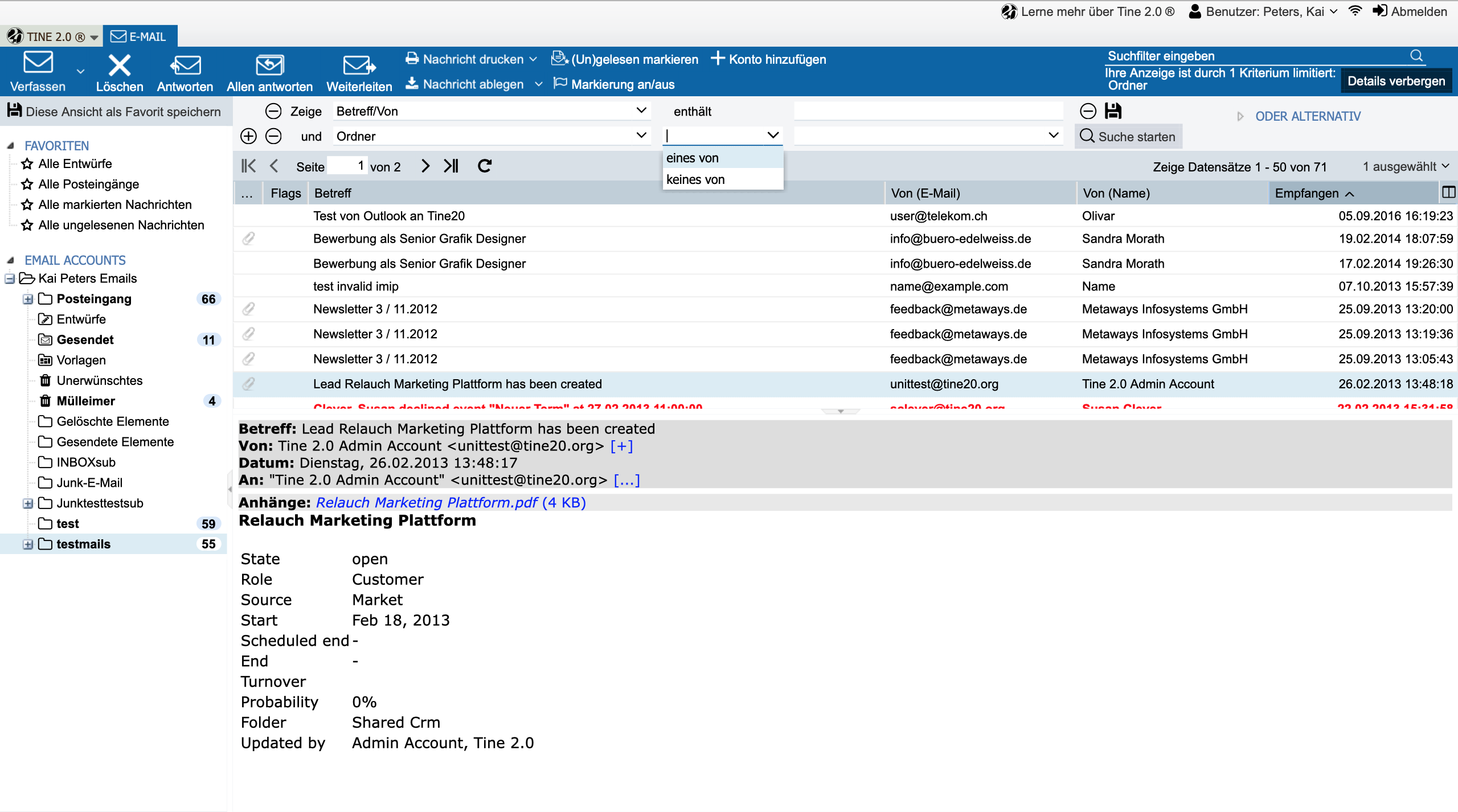The width and height of the screenshot is (1458, 812).
Task: Sort by the Empfangen column header
Action: (1353, 193)
